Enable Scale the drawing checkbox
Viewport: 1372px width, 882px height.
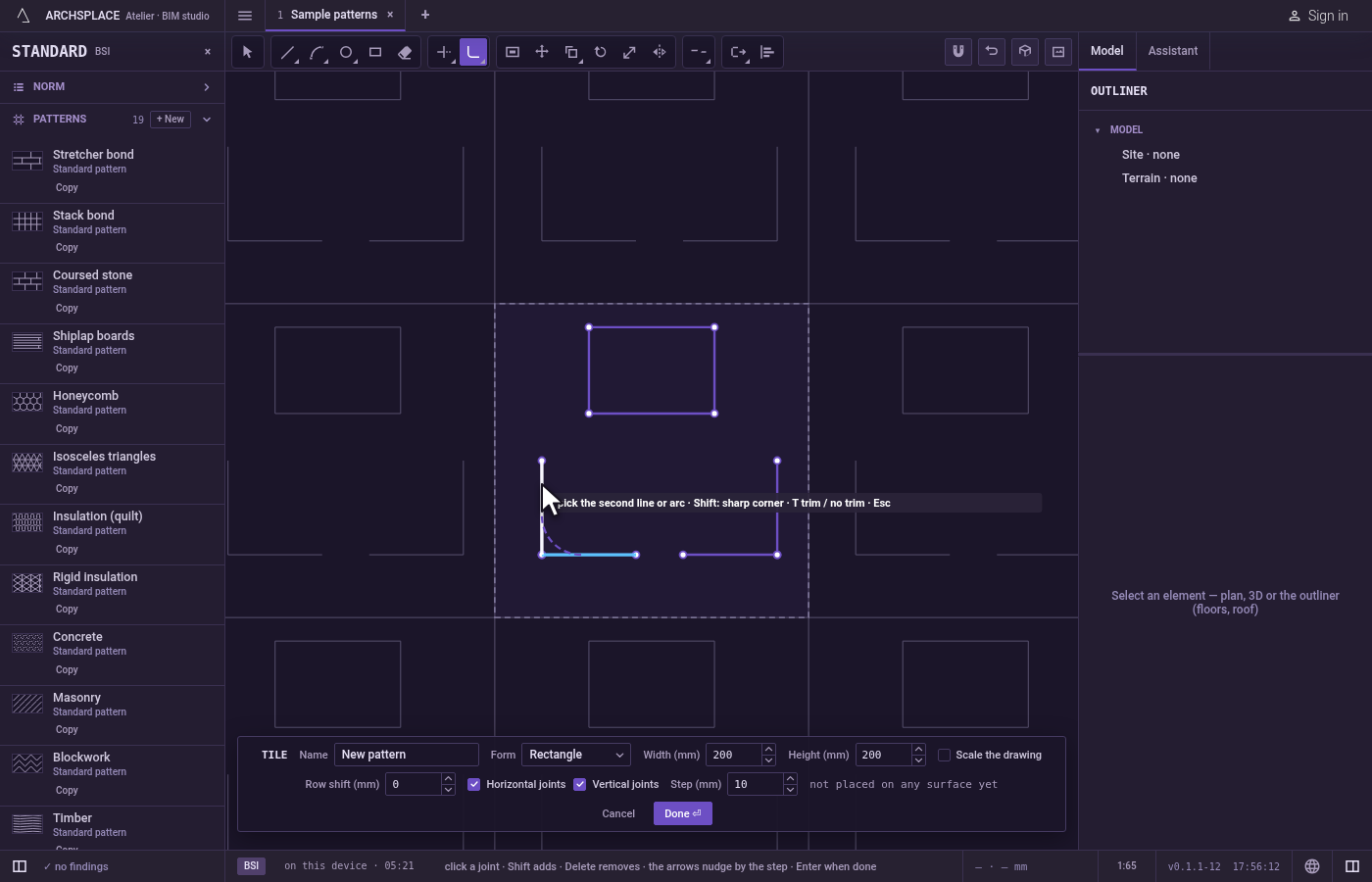[944, 755]
